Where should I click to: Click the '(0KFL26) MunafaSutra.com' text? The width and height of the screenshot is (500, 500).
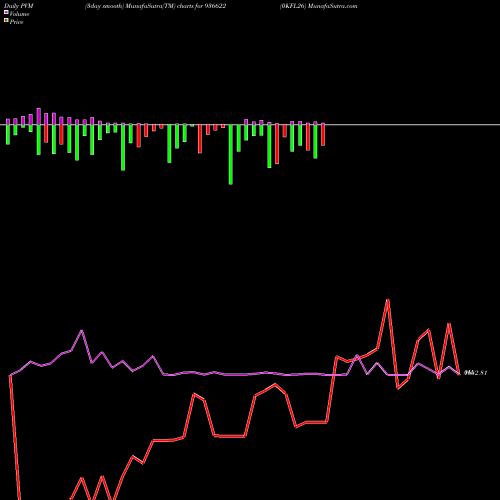[319, 6]
